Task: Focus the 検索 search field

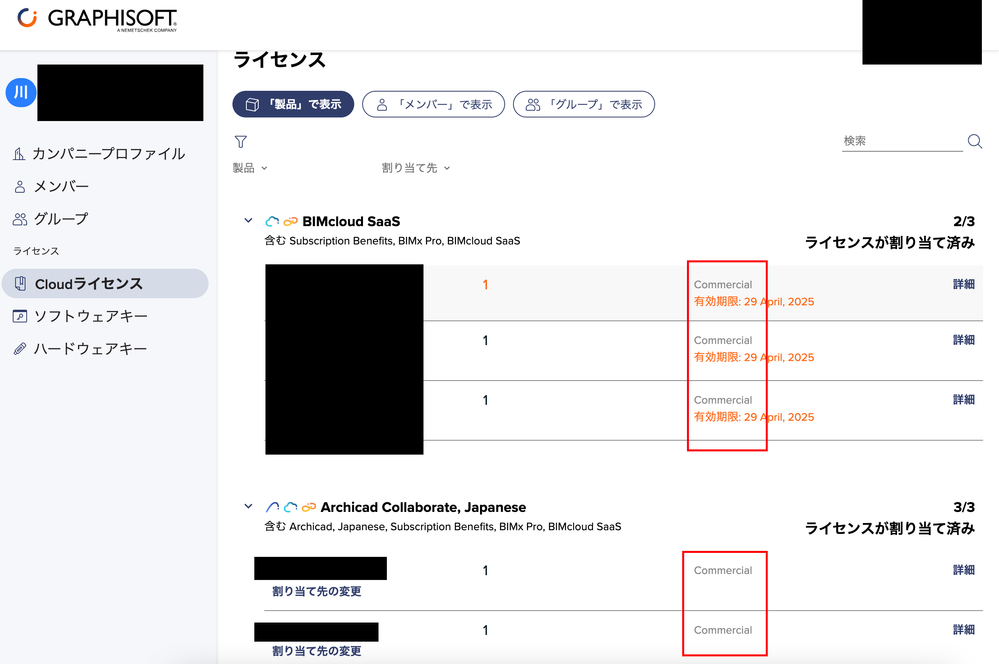Action: pyautogui.click(x=902, y=141)
